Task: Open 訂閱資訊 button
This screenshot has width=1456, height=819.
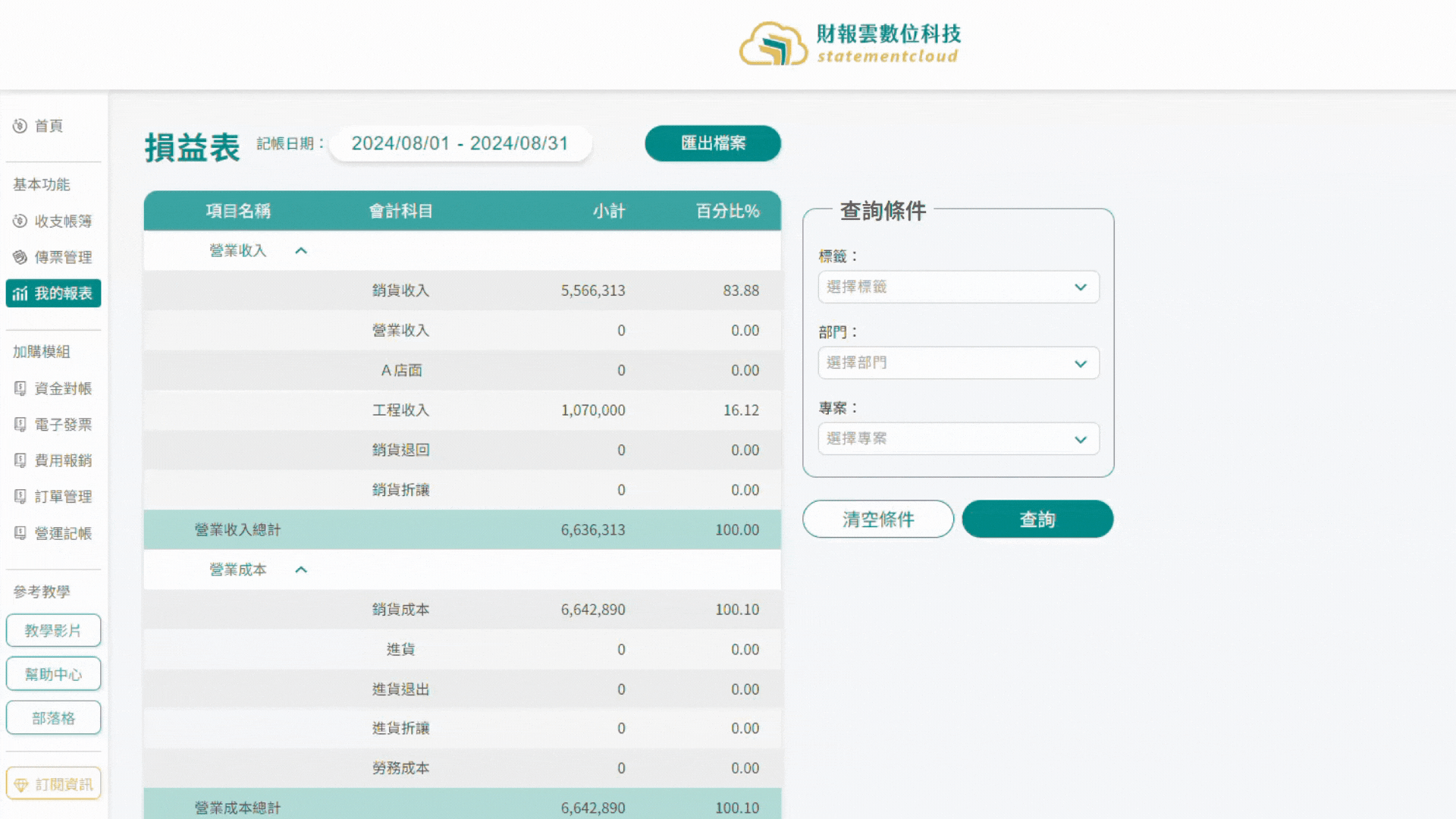Action: pyautogui.click(x=53, y=784)
